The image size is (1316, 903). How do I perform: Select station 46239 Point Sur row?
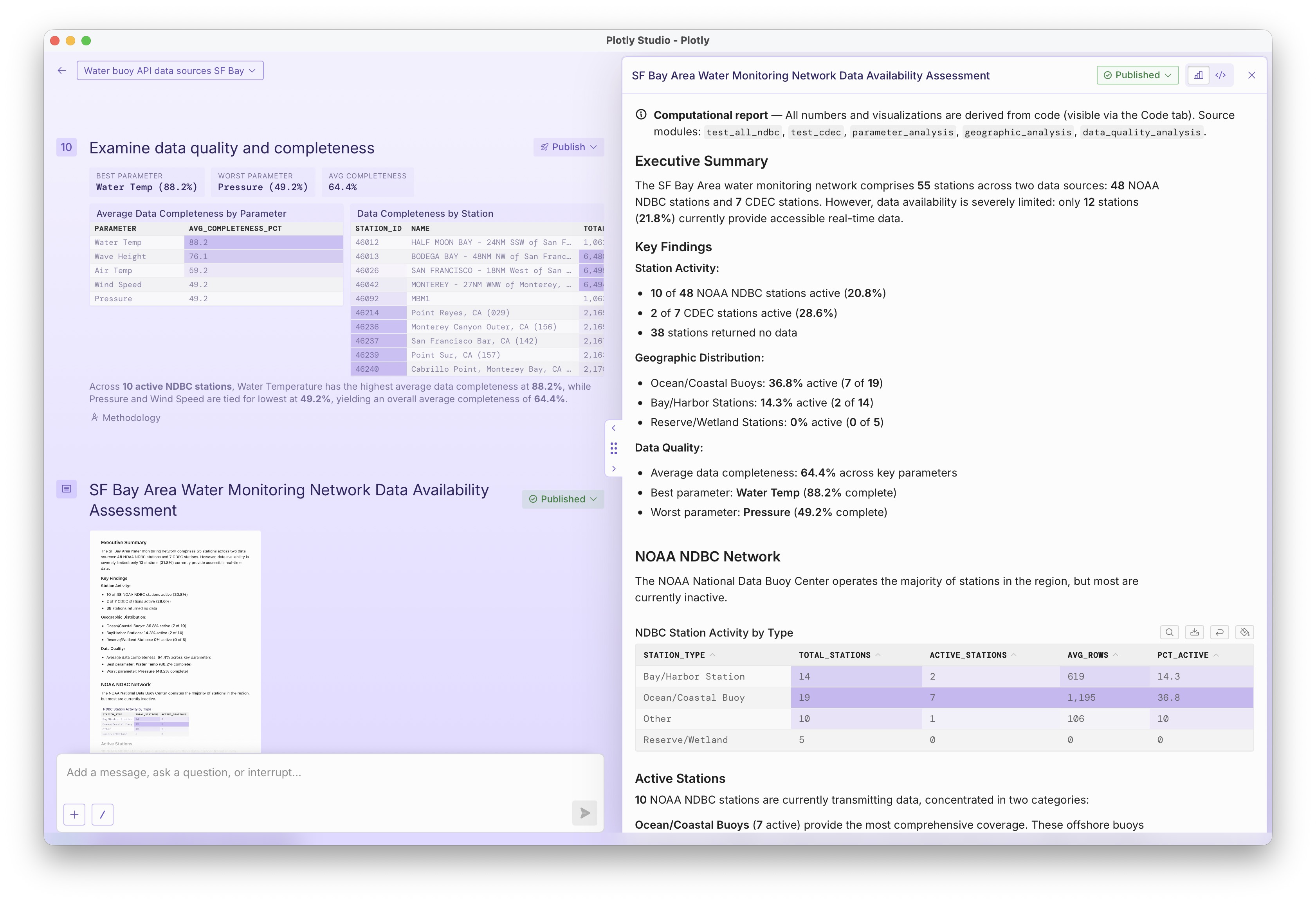(478, 356)
